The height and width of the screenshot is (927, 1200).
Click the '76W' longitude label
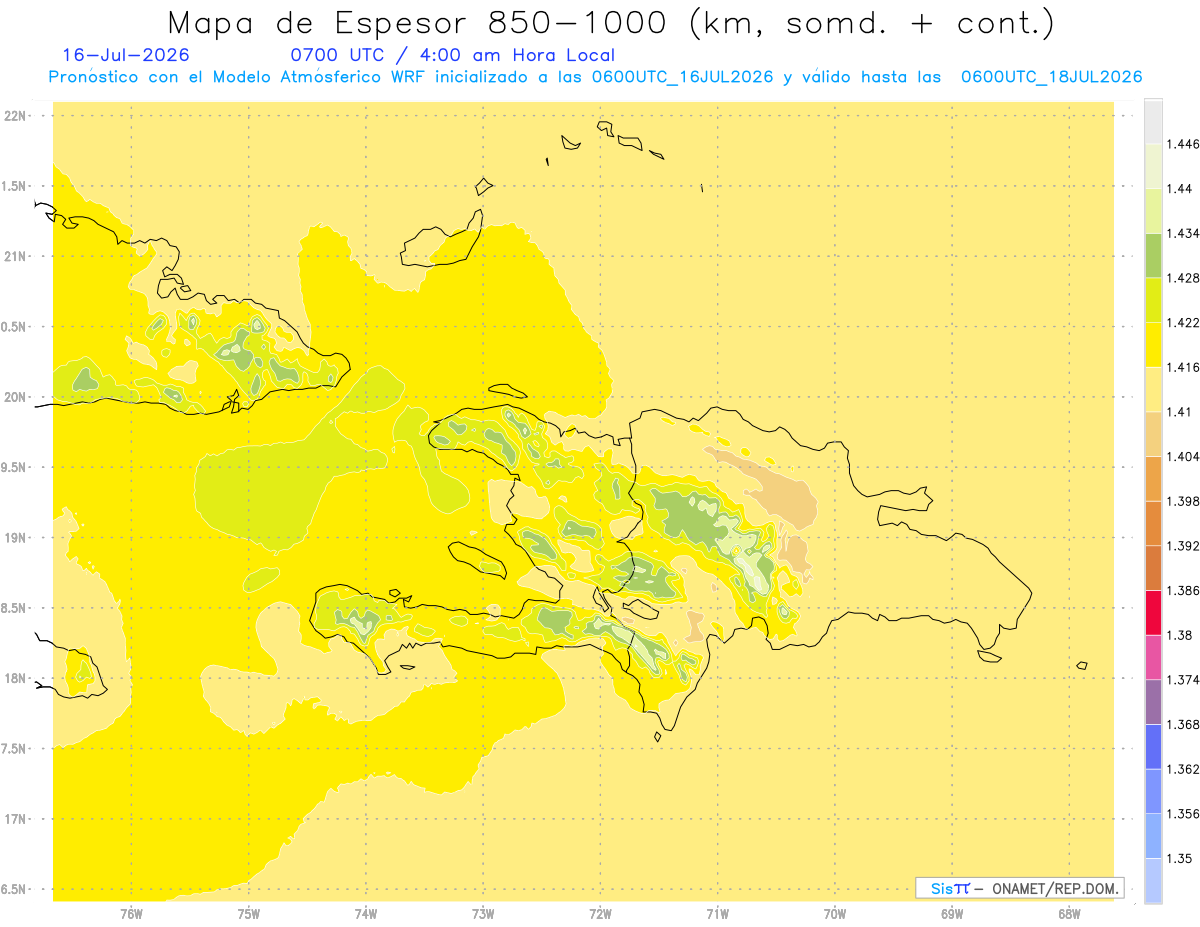(131, 914)
